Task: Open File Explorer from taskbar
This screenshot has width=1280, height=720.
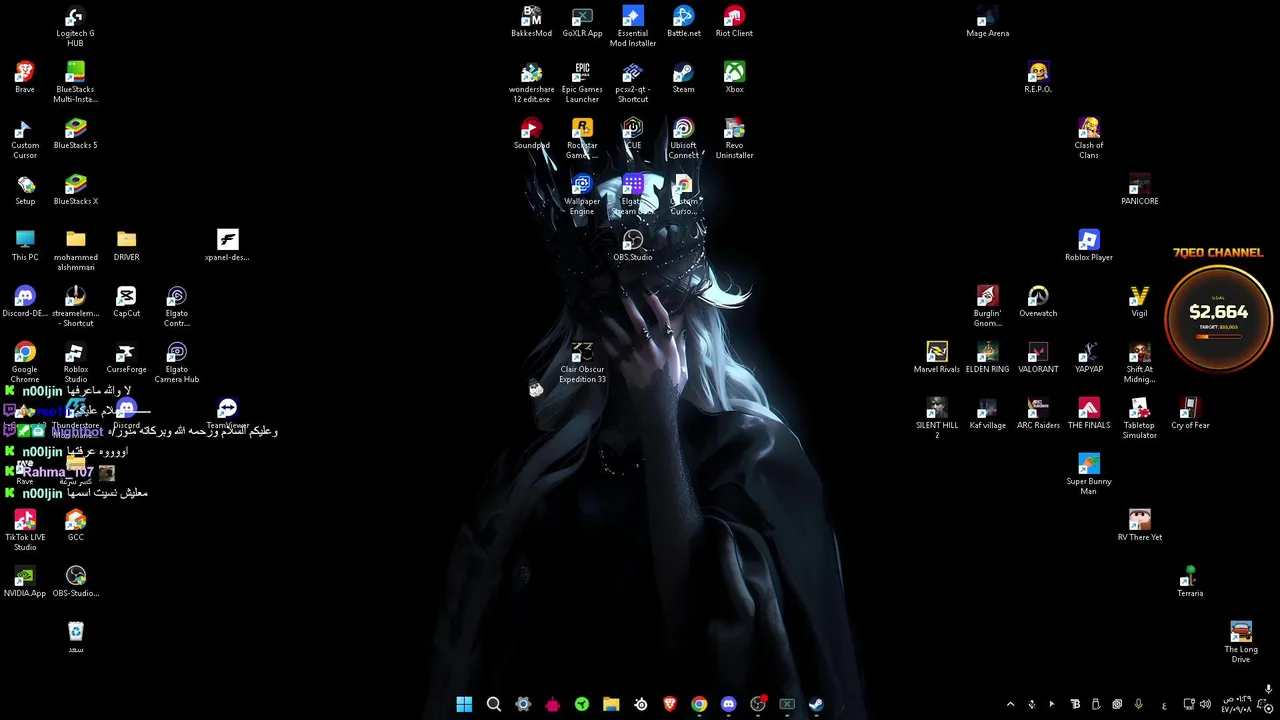Action: 611,704
